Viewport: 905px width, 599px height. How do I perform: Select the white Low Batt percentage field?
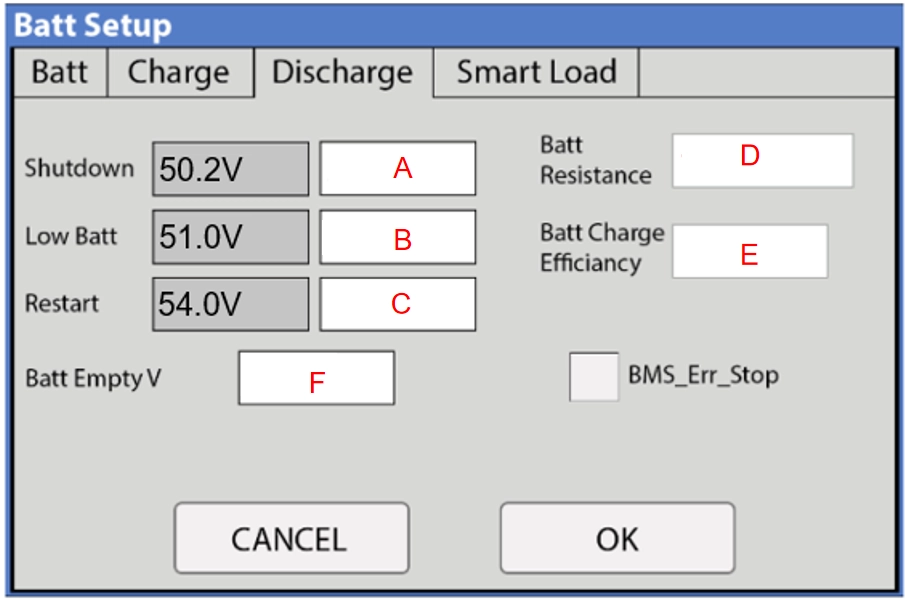[398, 237]
